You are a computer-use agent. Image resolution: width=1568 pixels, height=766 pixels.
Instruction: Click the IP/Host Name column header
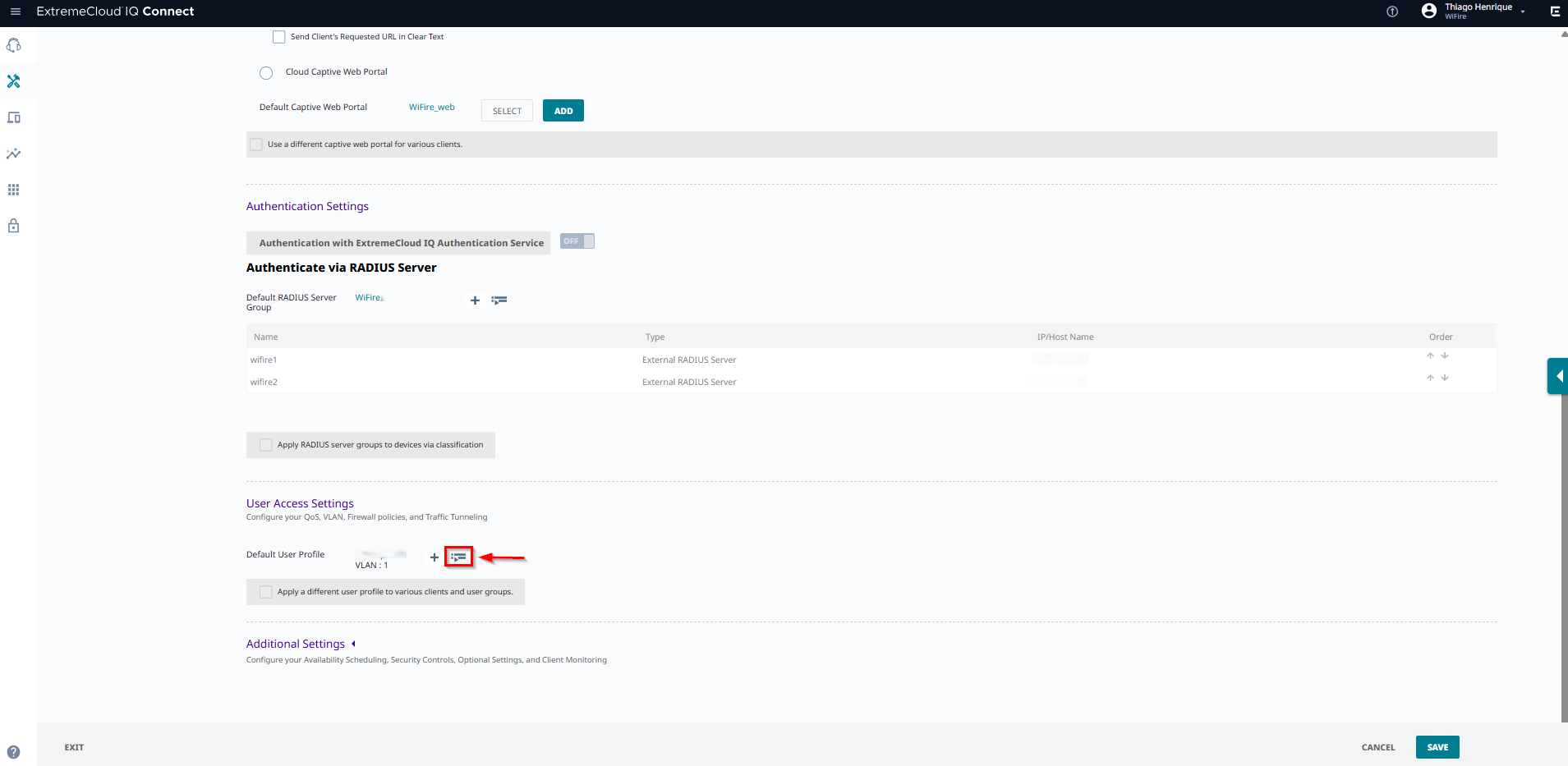coord(1065,337)
